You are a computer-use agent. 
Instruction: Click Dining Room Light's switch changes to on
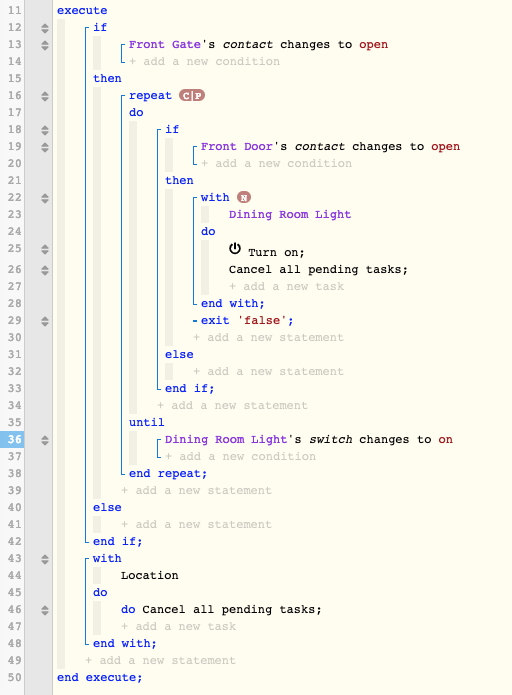pos(309,440)
